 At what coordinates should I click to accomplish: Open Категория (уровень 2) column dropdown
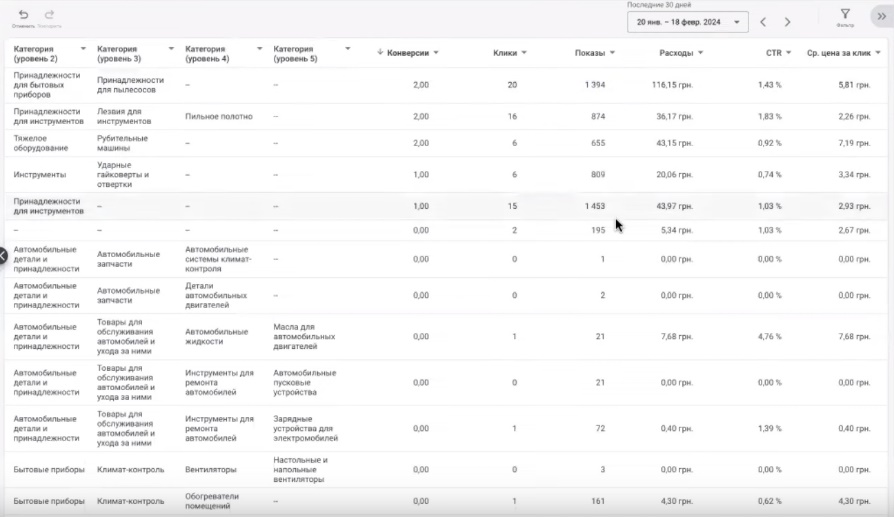pyautogui.click(x=82, y=49)
